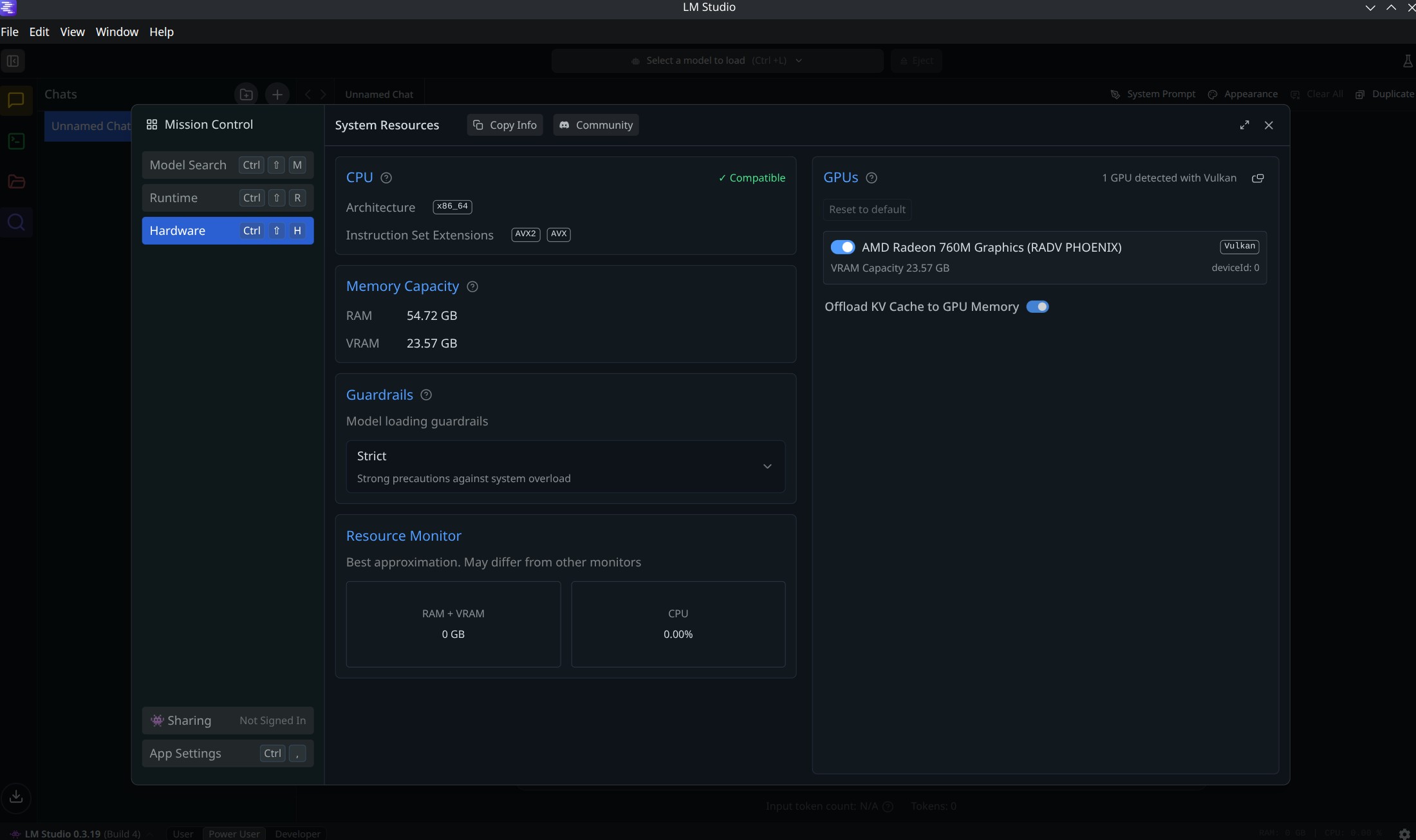
Task: Click the Eject button
Action: click(x=917, y=61)
